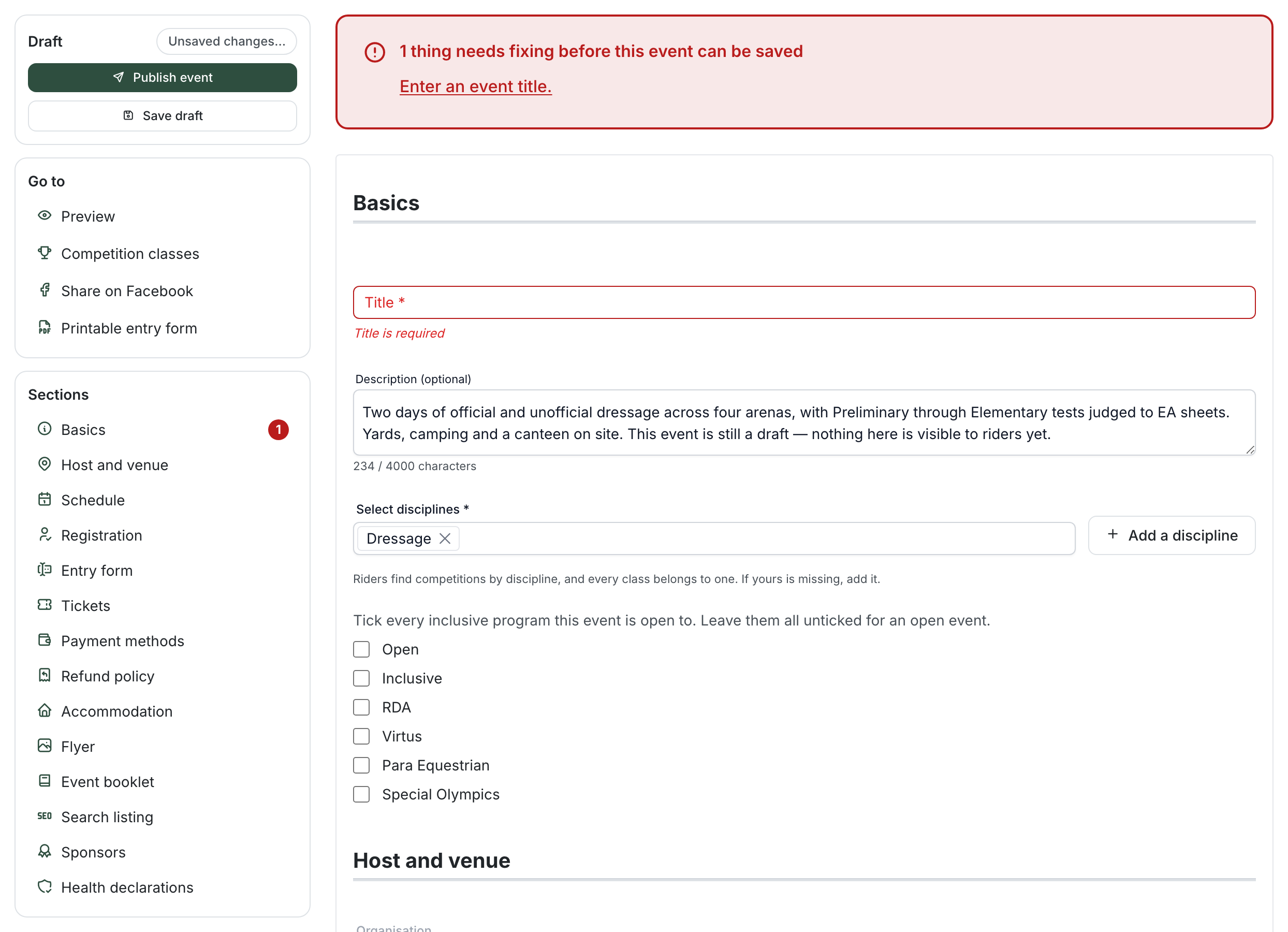Click into the Title input field
The image size is (1288, 932).
tap(804, 302)
